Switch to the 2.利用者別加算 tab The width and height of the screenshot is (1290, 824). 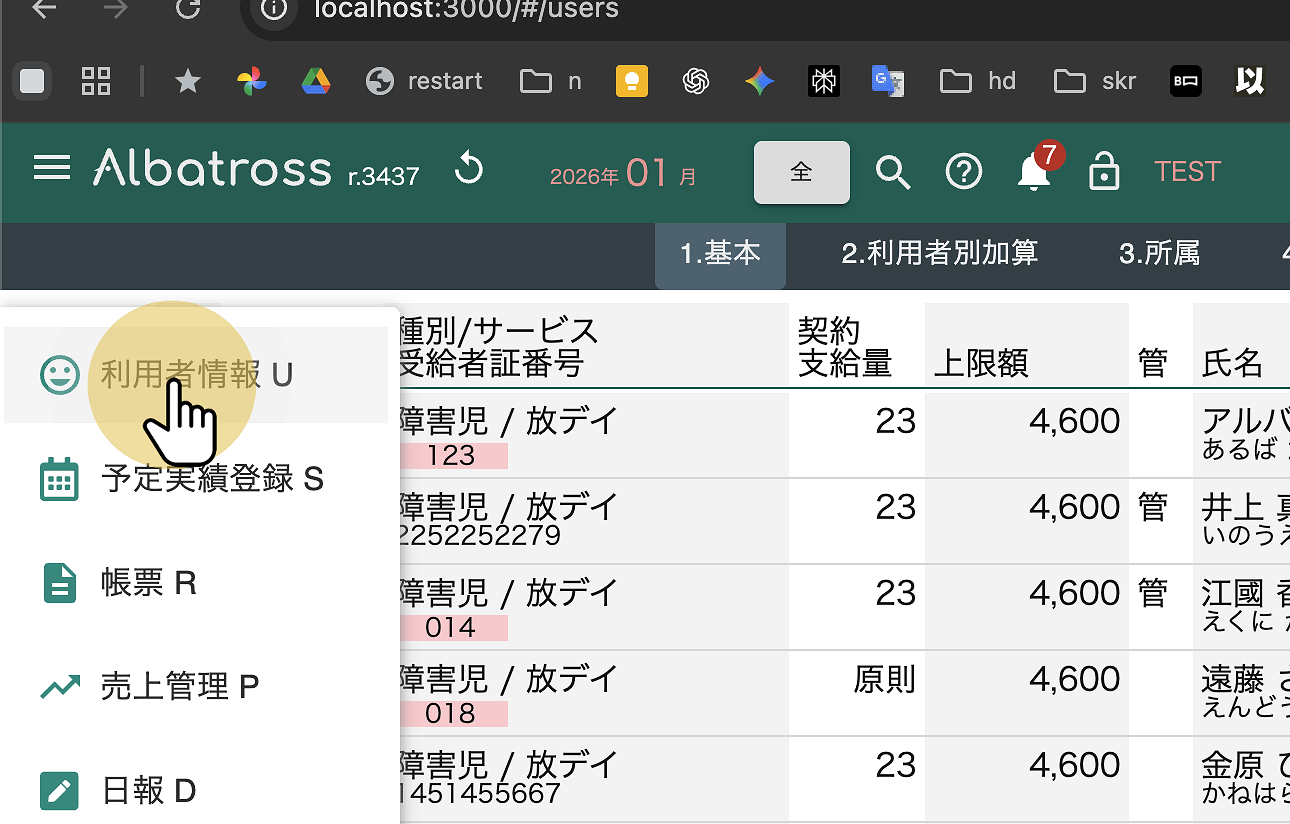pyautogui.click(x=939, y=254)
